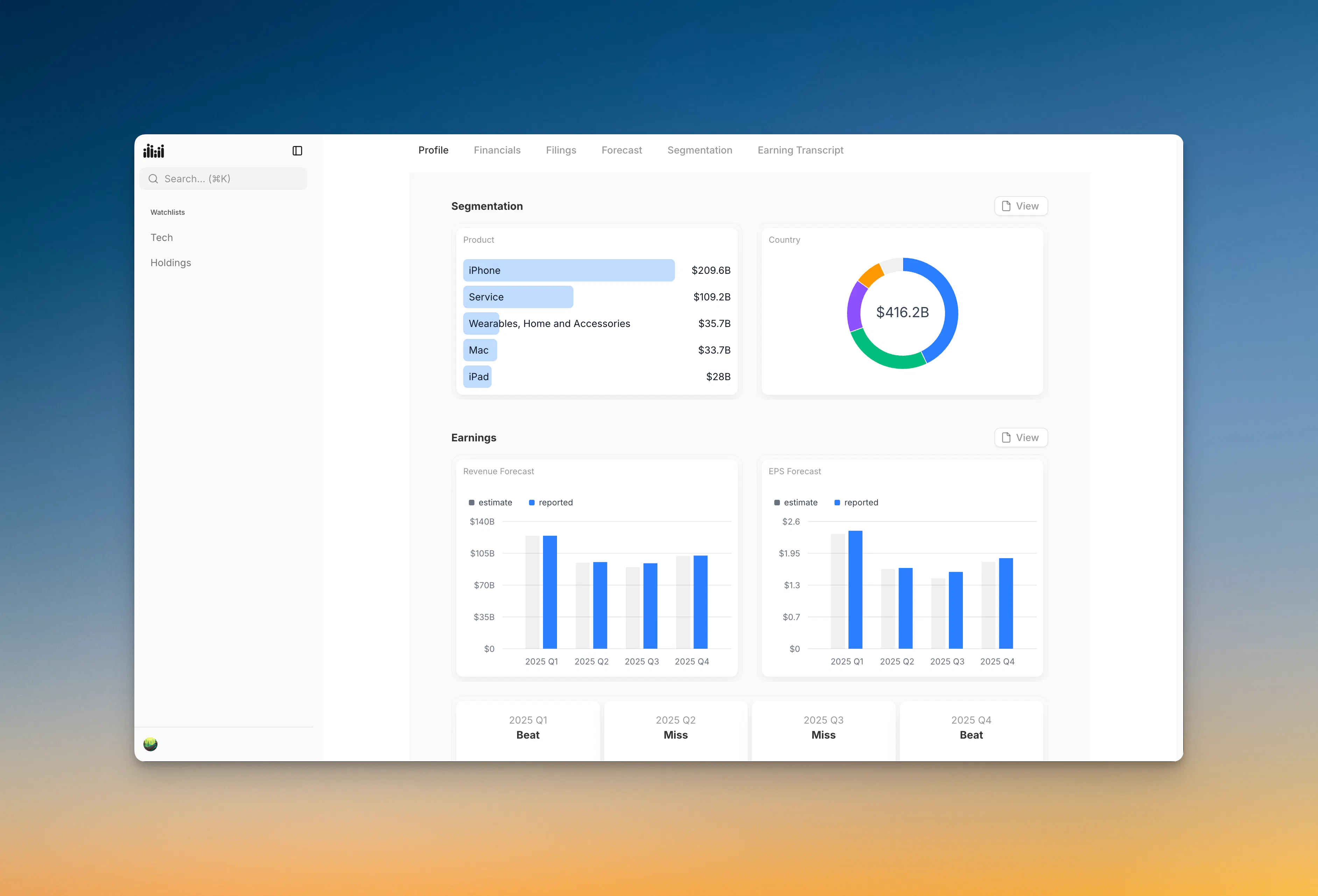Viewport: 1318px width, 896px height.
Task: Toggle the sidebar collapse icon
Action: point(297,151)
